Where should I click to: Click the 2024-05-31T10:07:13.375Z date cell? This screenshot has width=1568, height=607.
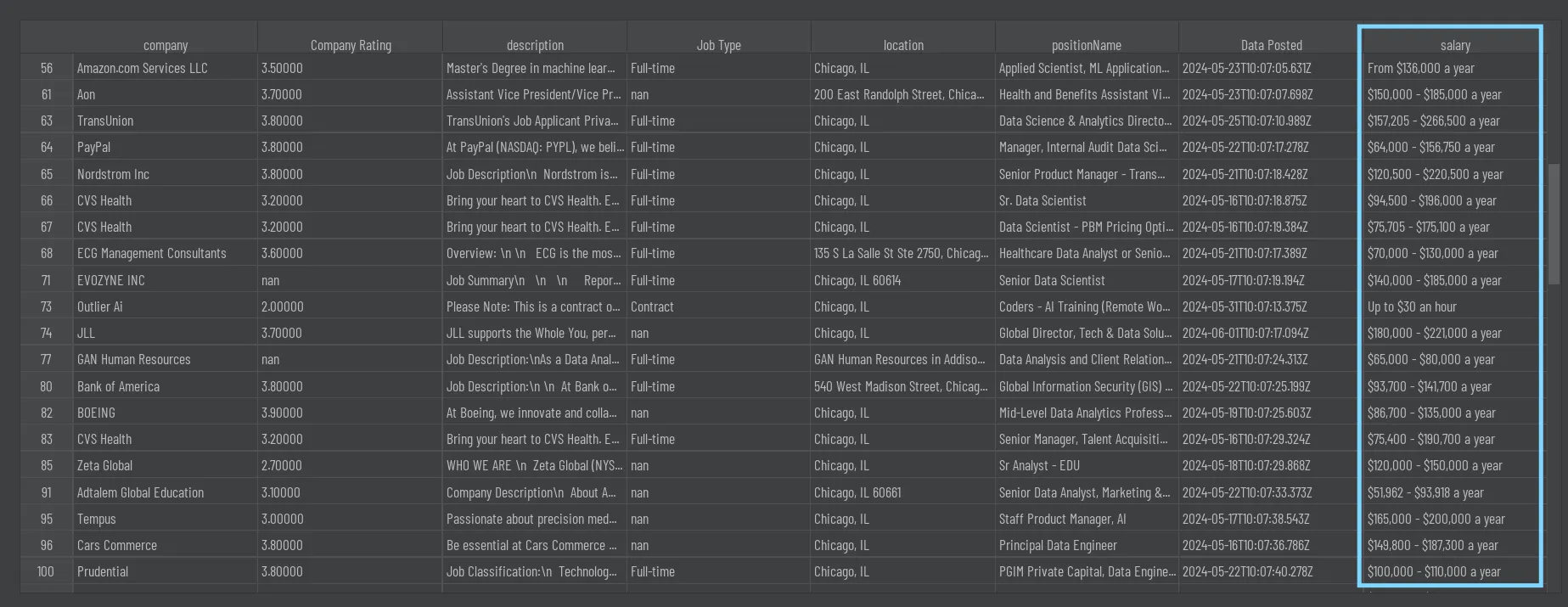(x=1271, y=306)
